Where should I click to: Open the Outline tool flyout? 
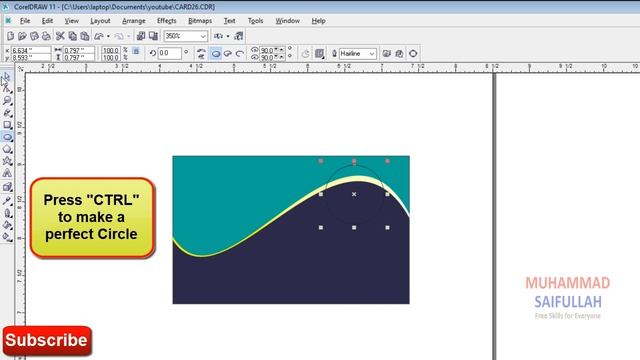coord(7,213)
